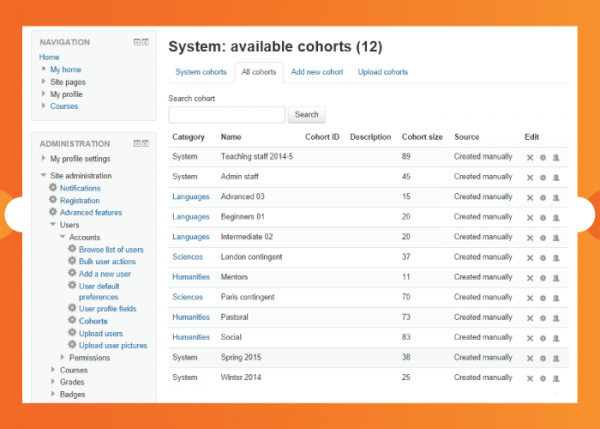Screen dimensions: 600x429
Task: Click gear icon next to Upload users
Action: 72,333
